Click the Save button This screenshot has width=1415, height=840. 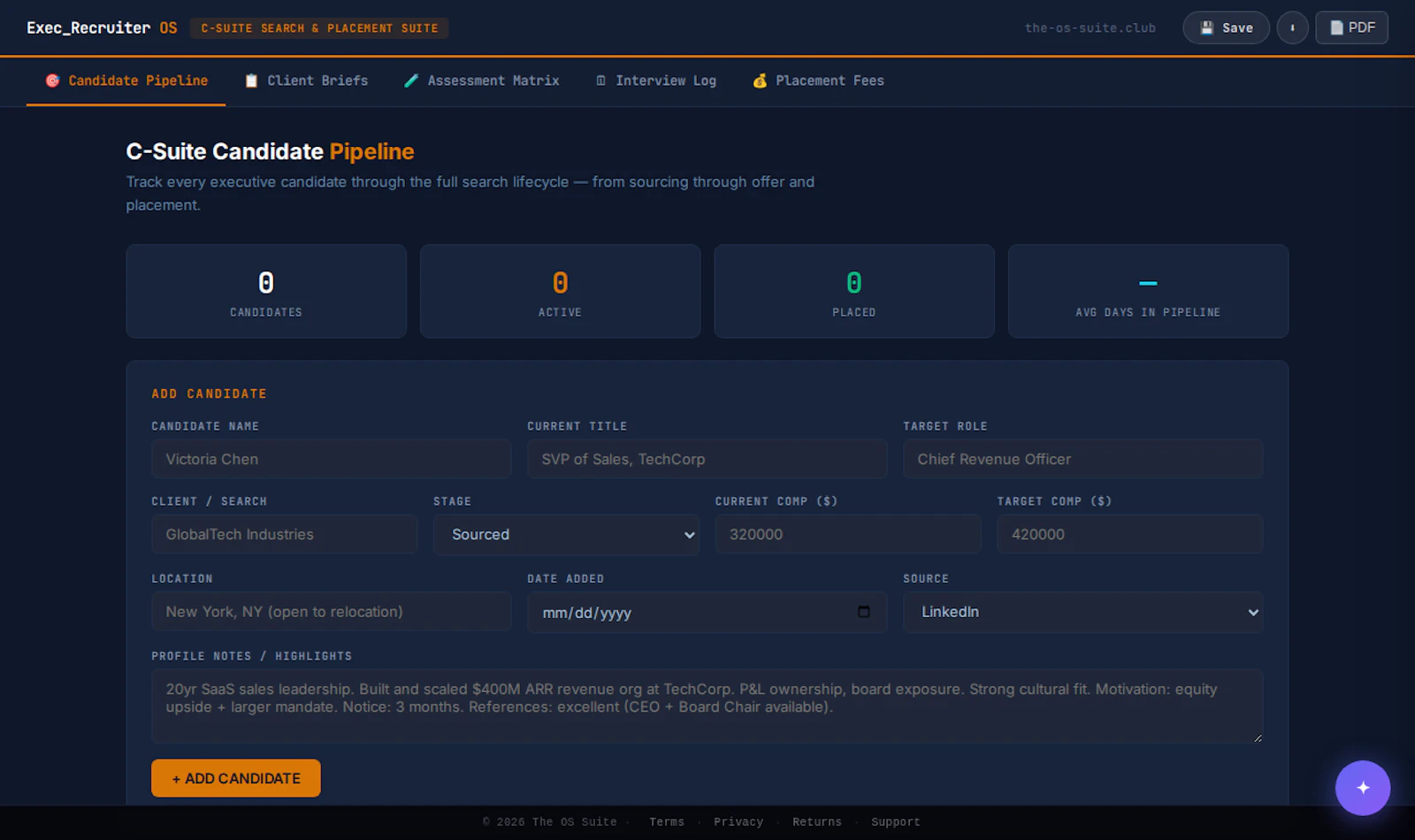1226,27
